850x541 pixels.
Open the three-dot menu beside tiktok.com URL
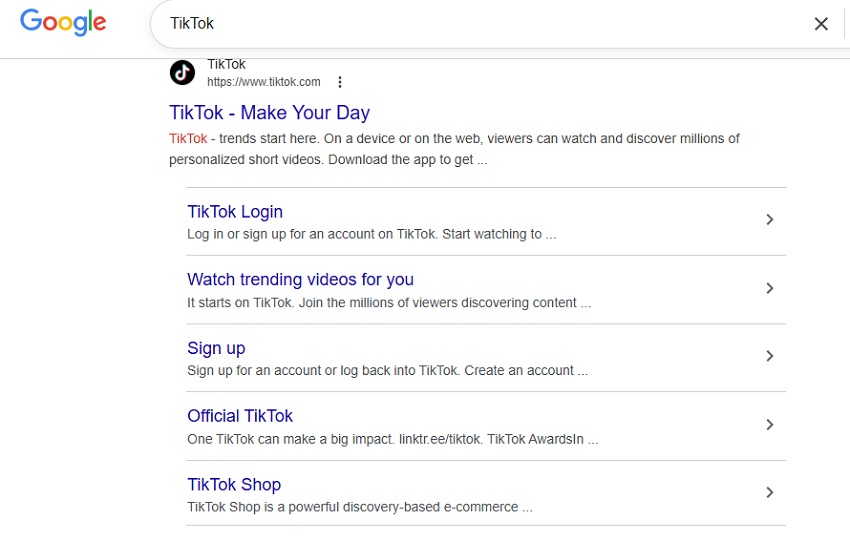pyautogui.click(x=340, y=82)
